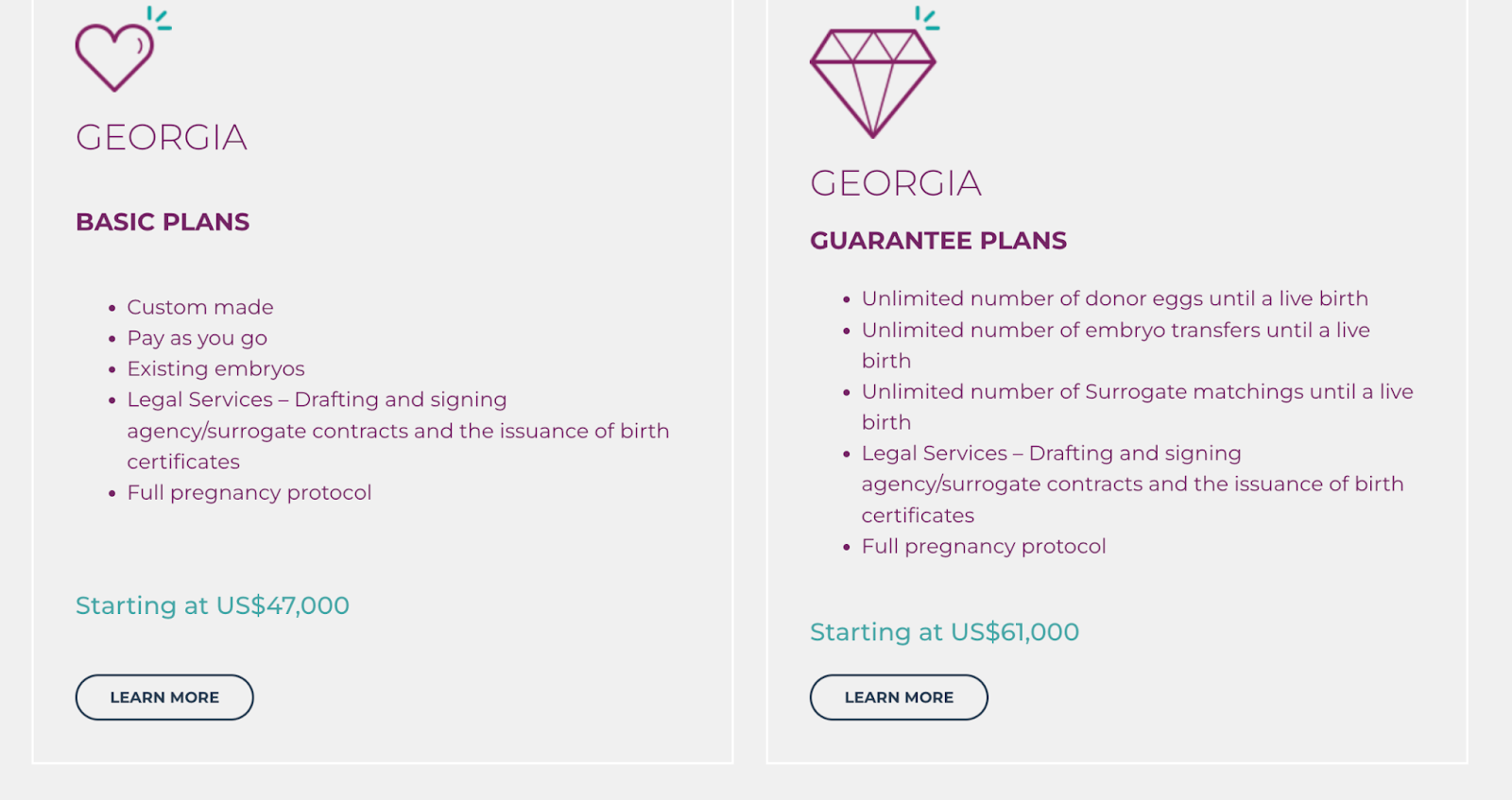Click the Starting at US$47,000 price

click(213, 605)
